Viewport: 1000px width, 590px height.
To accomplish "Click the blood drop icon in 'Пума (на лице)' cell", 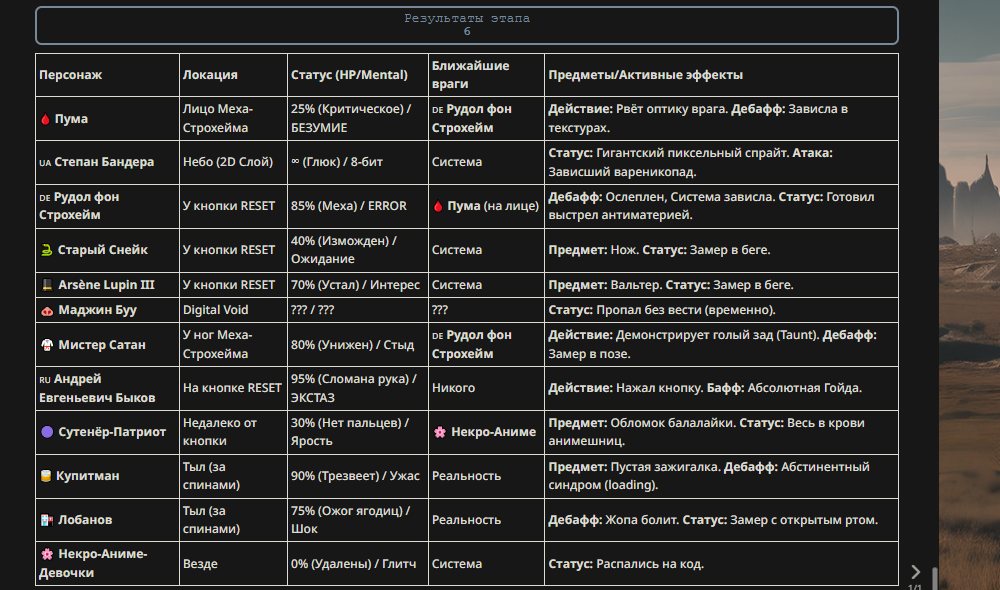I will [x=438, y=207].
